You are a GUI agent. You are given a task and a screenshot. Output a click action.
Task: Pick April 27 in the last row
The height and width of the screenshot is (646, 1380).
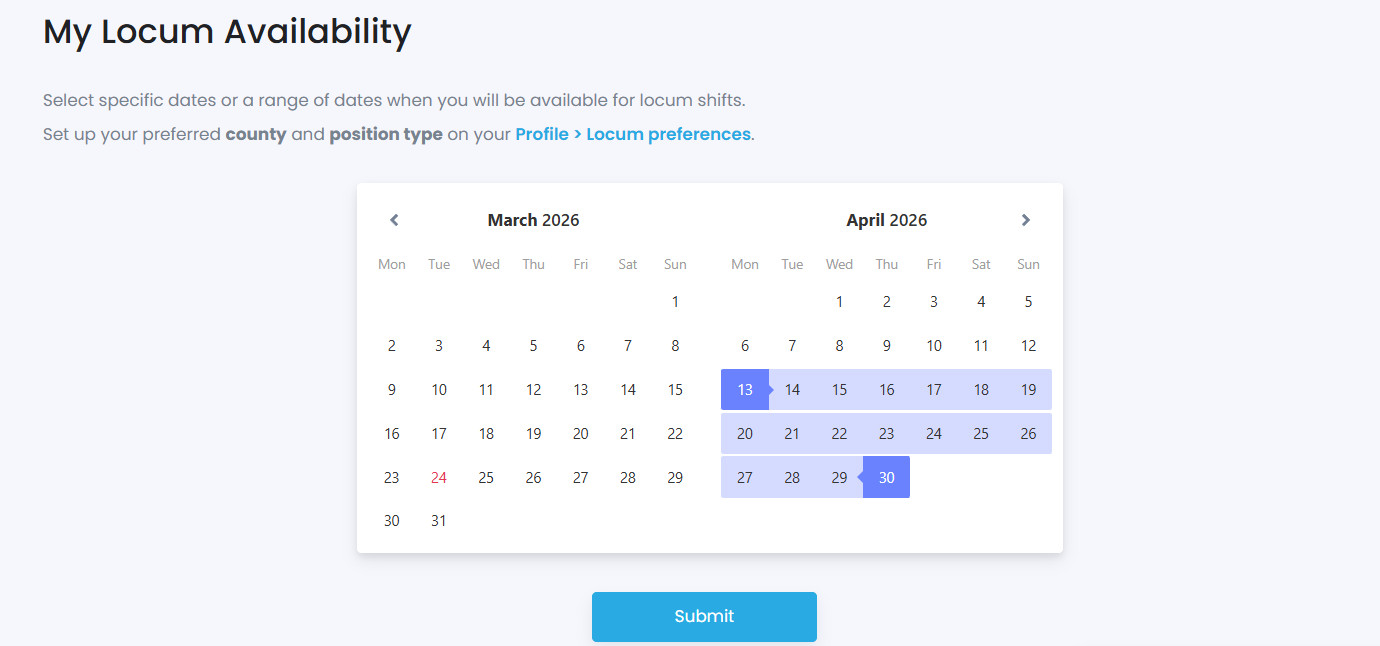click(745, 478)
